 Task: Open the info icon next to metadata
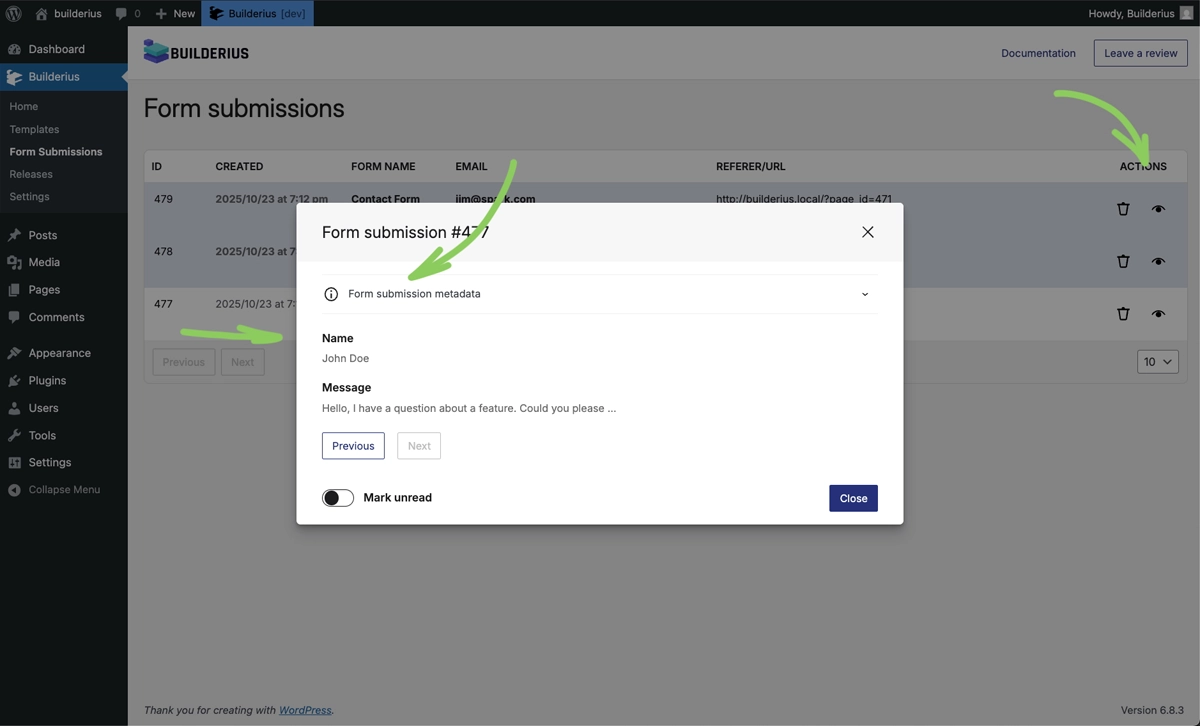pyautogui.click(x=330, y=294)
